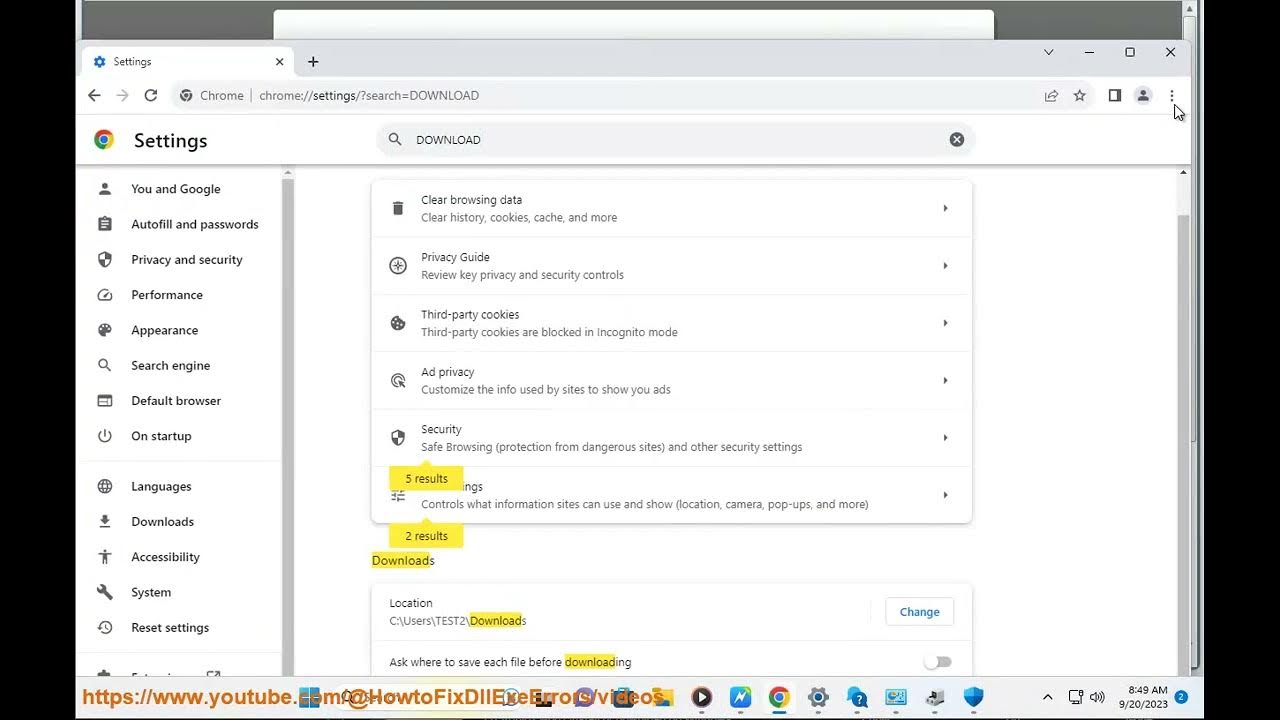
Task: Click the Languages globe icon in sidebar
Action: point(105,486)
